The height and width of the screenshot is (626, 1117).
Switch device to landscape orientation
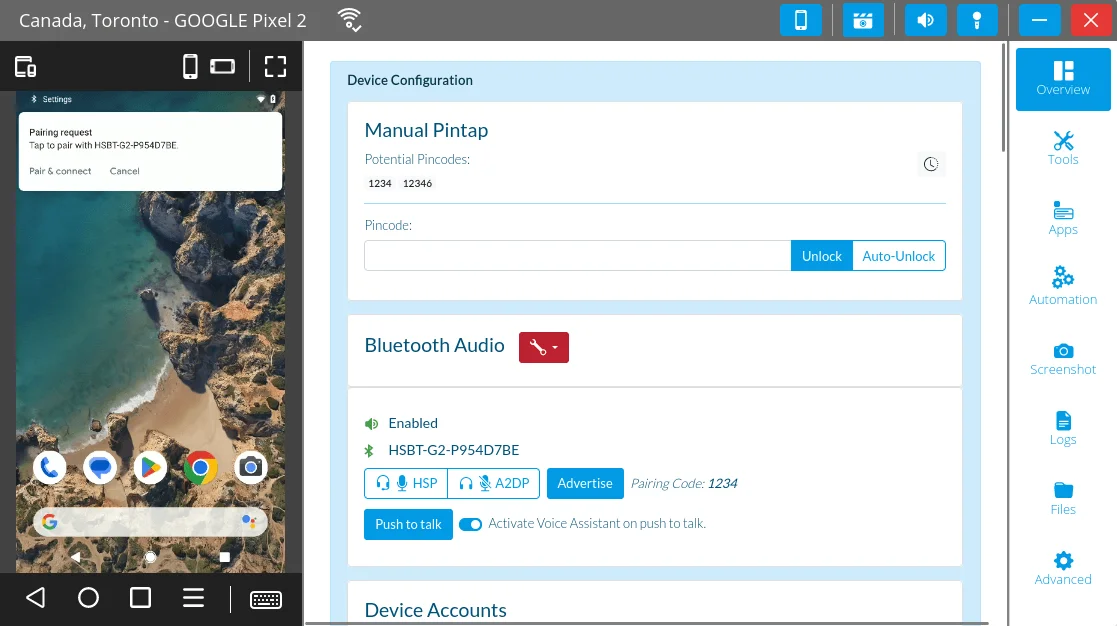222,67
